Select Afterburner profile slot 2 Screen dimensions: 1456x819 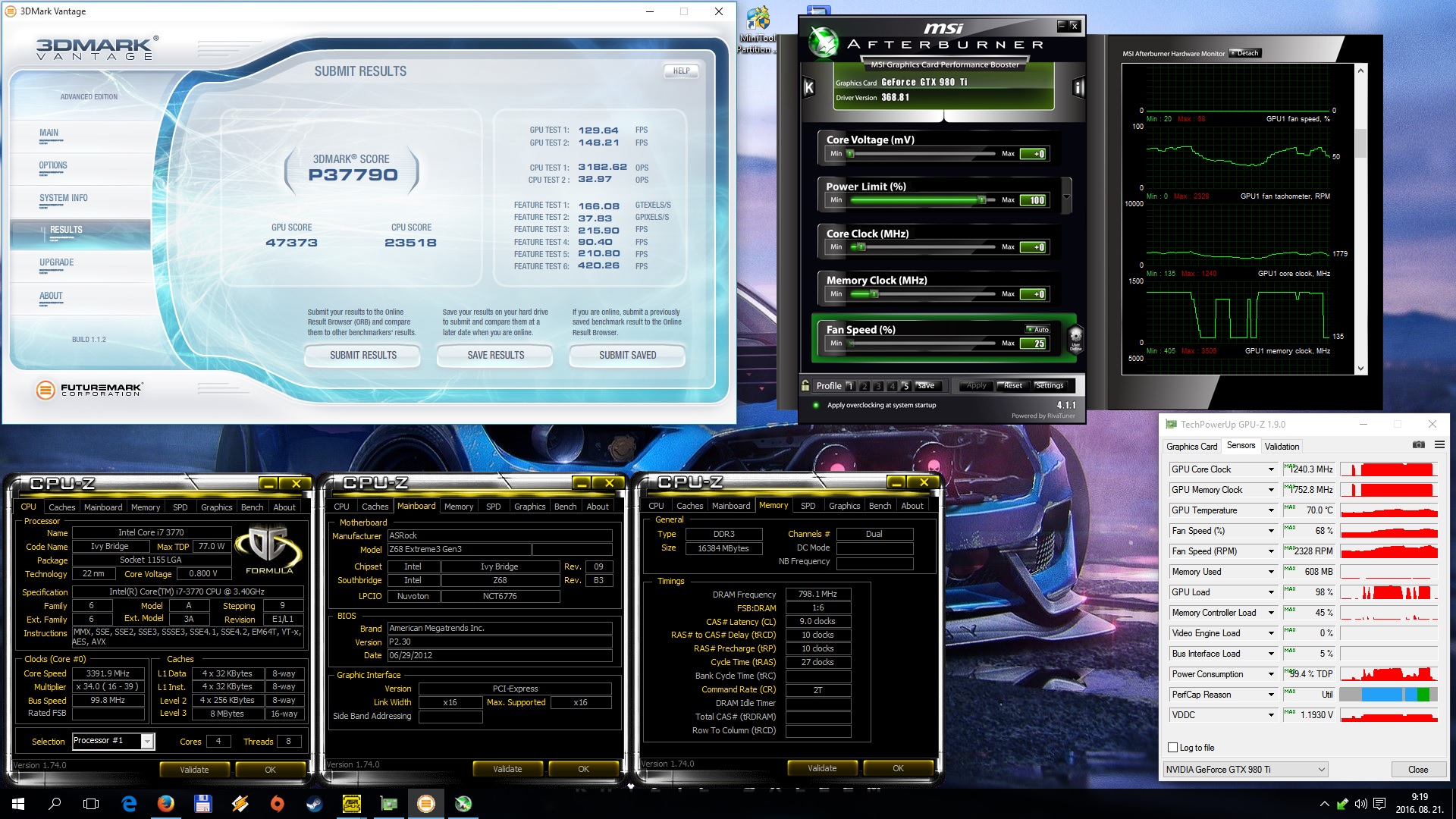tap(864, 385)
